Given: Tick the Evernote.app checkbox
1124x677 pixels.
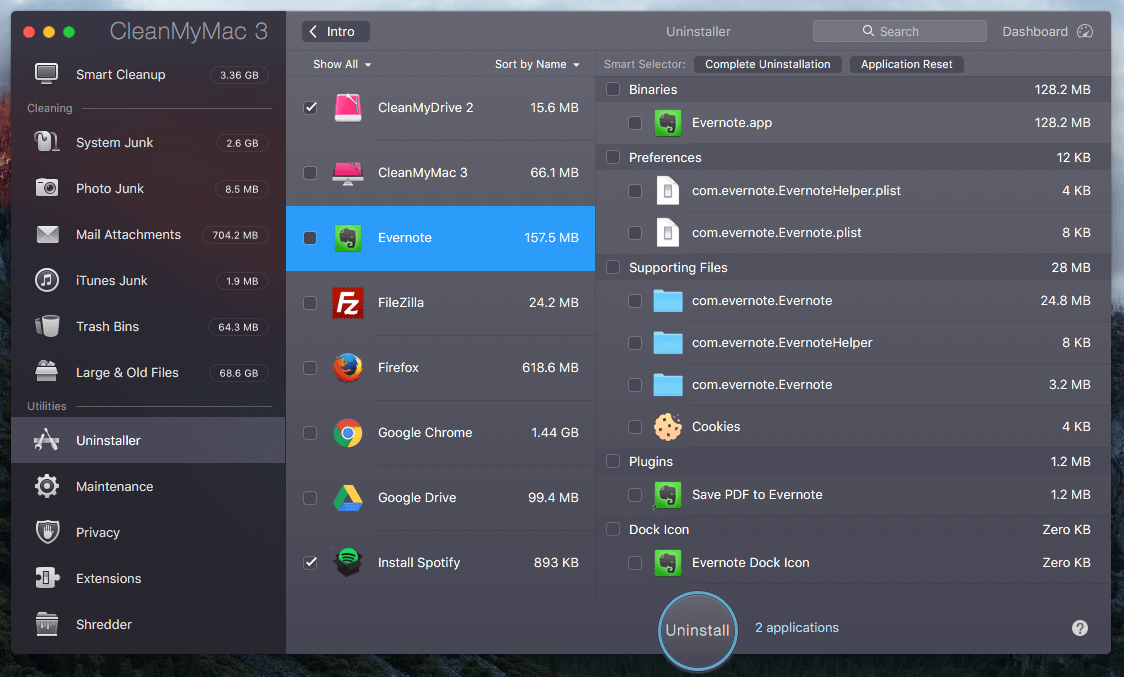Looking at the screenshot, I should tap(635, 123).
